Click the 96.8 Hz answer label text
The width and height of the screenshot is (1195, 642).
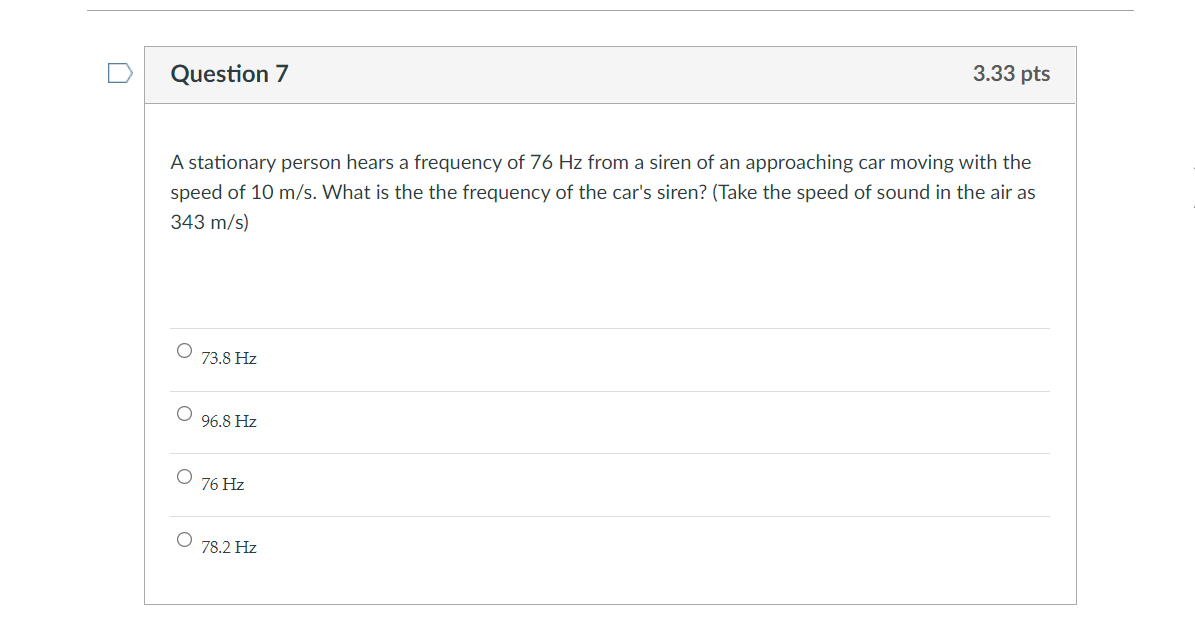coord(229,422)
